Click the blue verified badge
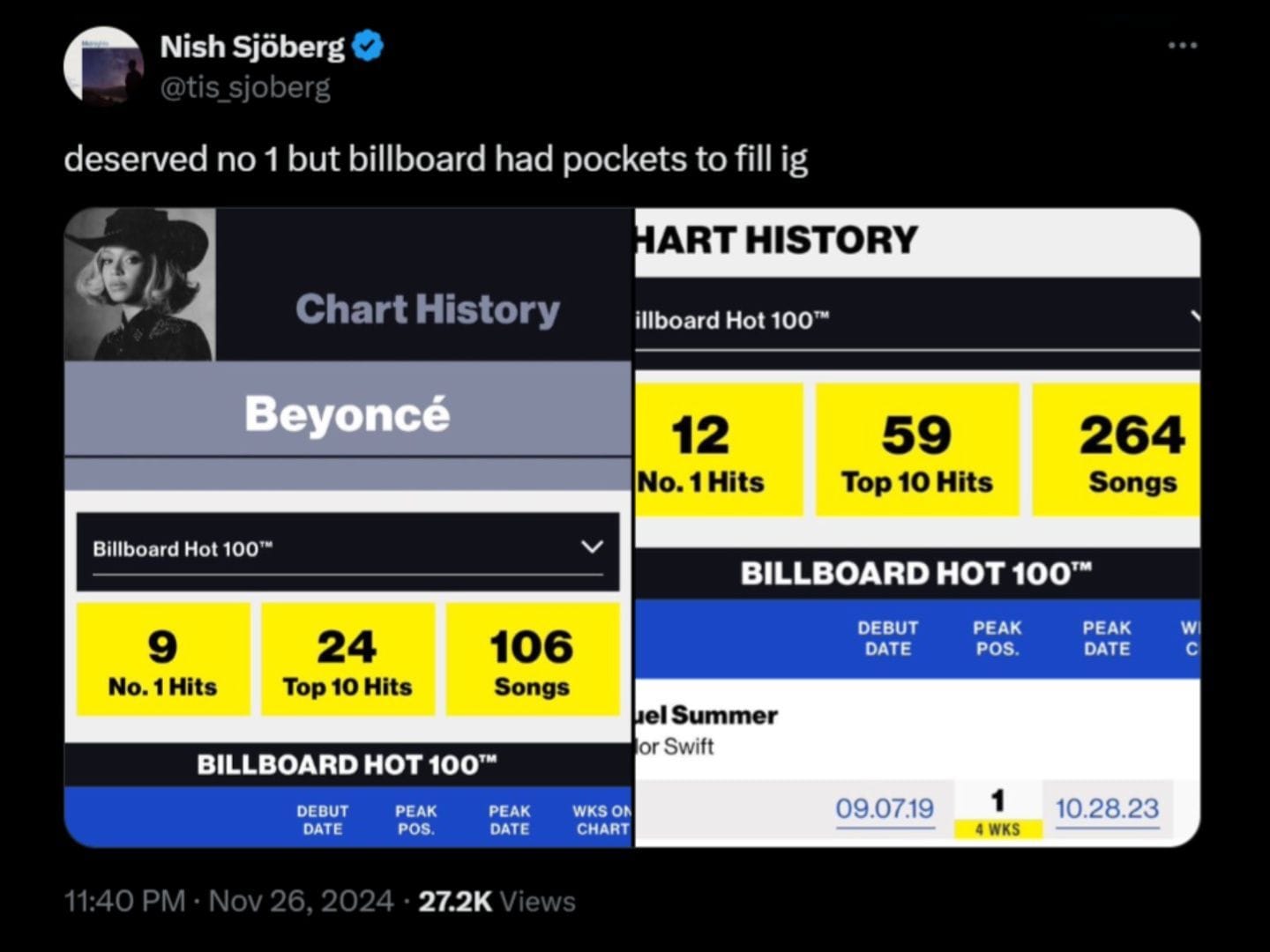 (368, 46)
